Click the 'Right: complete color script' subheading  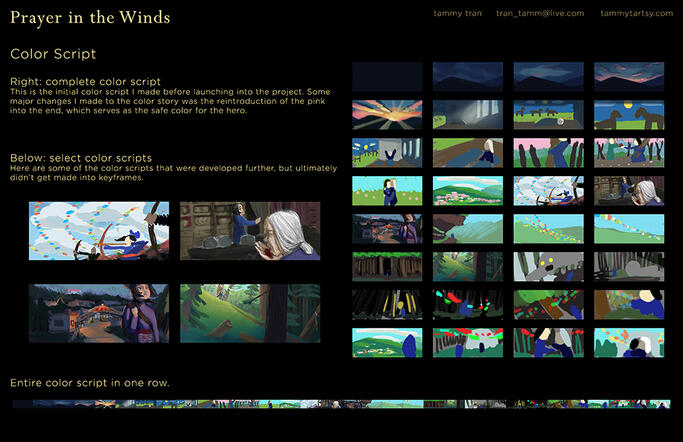tap(85, 81)
